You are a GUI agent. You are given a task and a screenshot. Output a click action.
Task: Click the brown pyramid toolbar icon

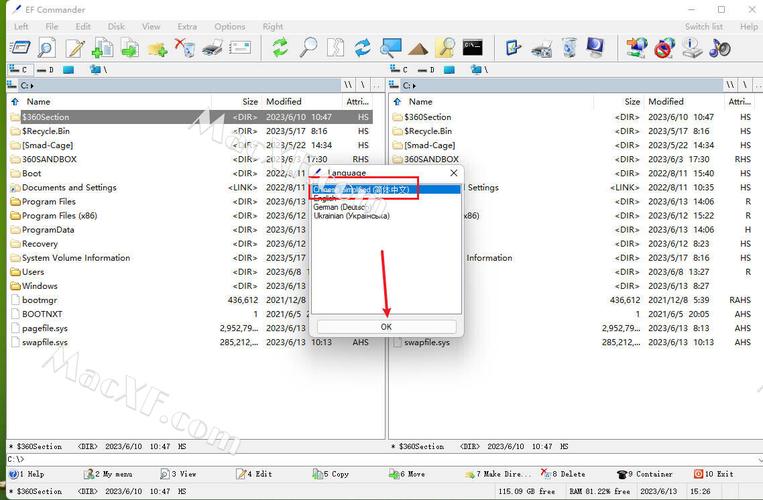point(418,49)
